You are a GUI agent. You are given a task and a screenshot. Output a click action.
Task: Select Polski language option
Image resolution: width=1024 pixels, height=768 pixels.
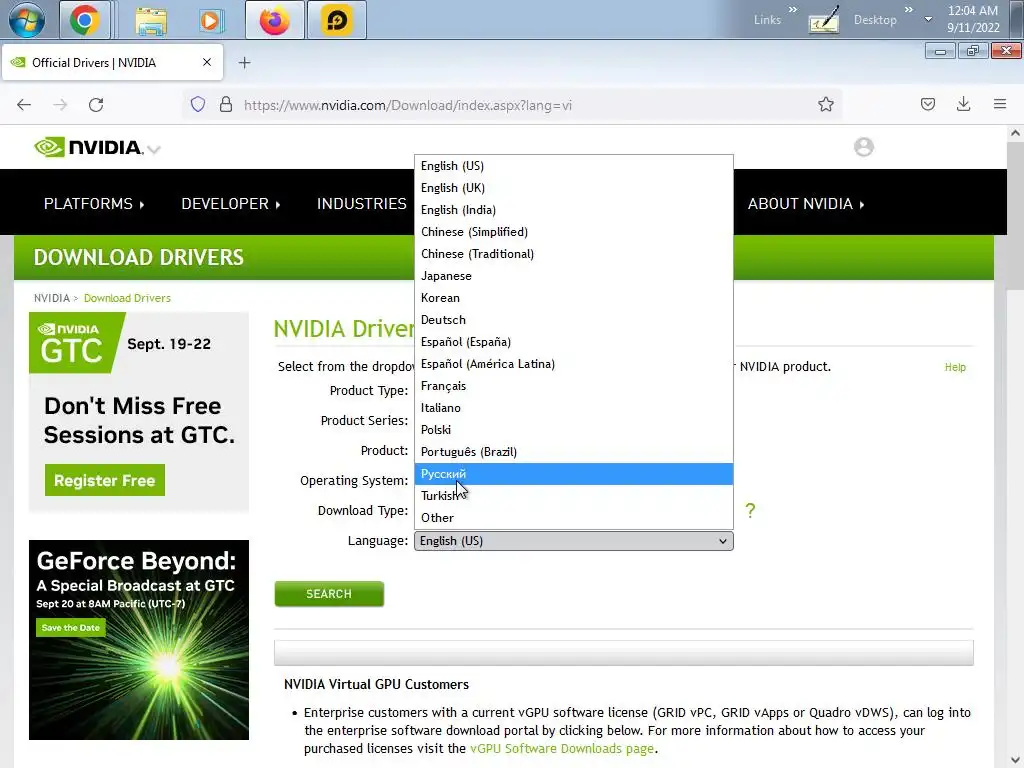pyautogui.click(x=573, y=430)
